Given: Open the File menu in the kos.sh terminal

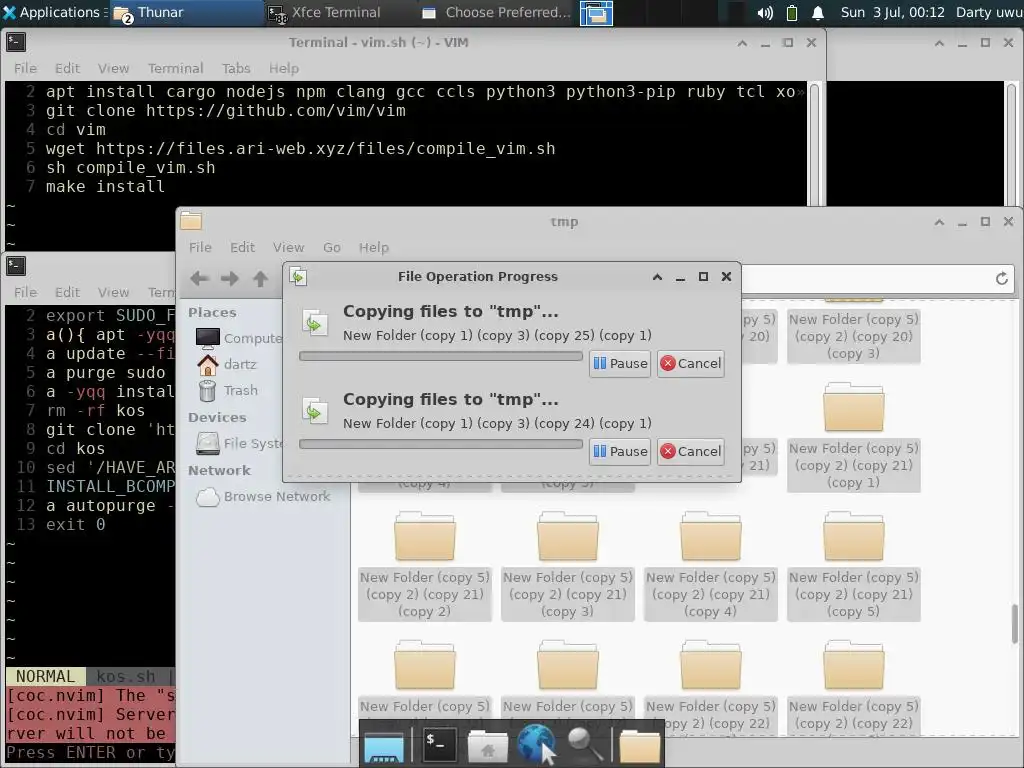Looking at the screenshot, I should click(25, 292).
